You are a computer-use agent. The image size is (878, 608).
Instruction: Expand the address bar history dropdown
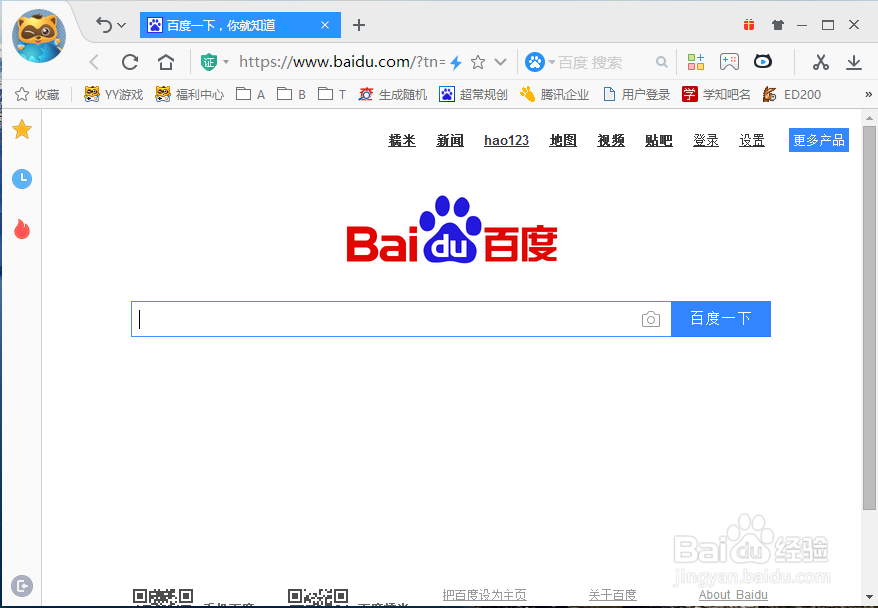(501, 62)
